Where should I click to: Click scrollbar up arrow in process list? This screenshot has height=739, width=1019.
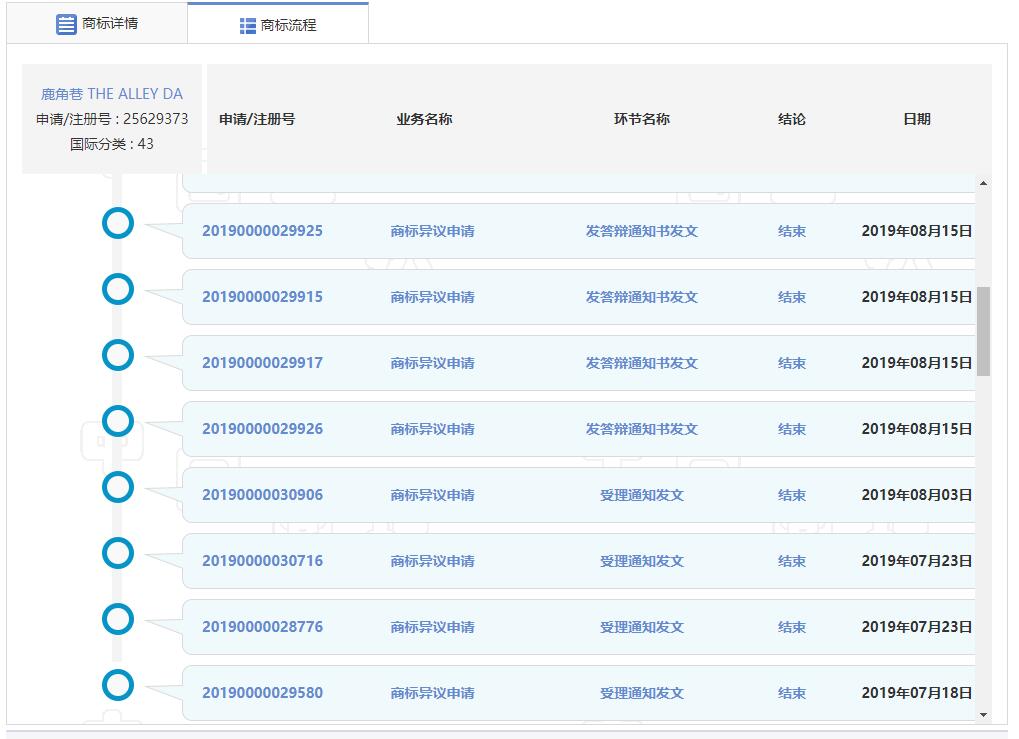pos(983,183)
